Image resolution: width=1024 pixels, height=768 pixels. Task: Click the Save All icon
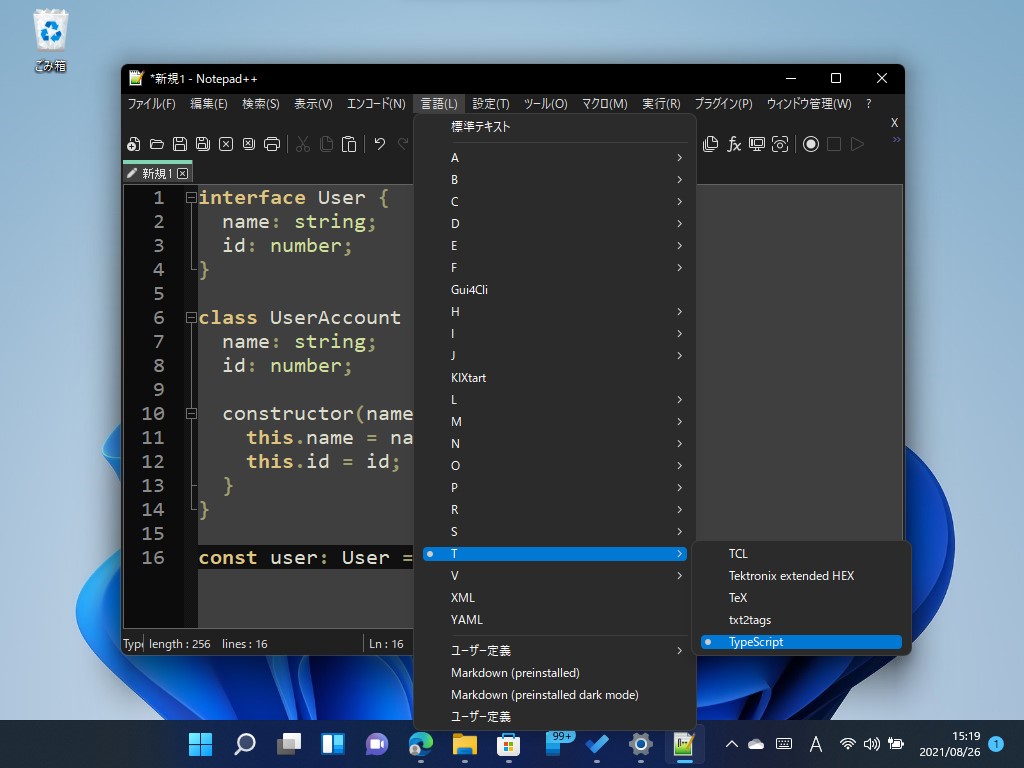click(203, 144)
